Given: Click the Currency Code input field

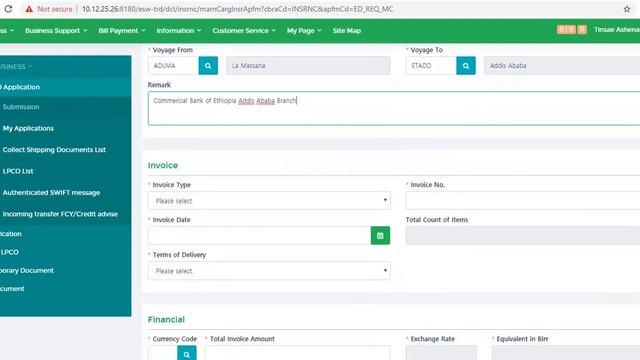Looking at the screenshot, I should (162, 353).
